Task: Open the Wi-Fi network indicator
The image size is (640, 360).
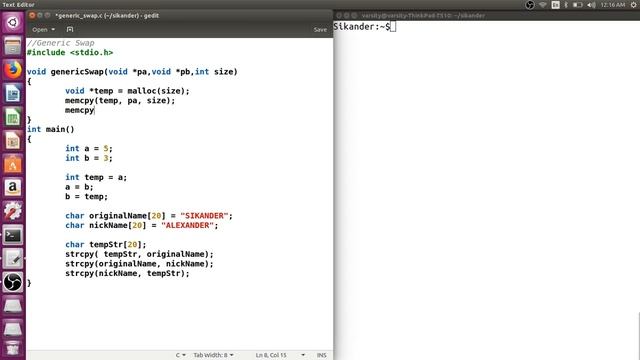Action: 543,4
